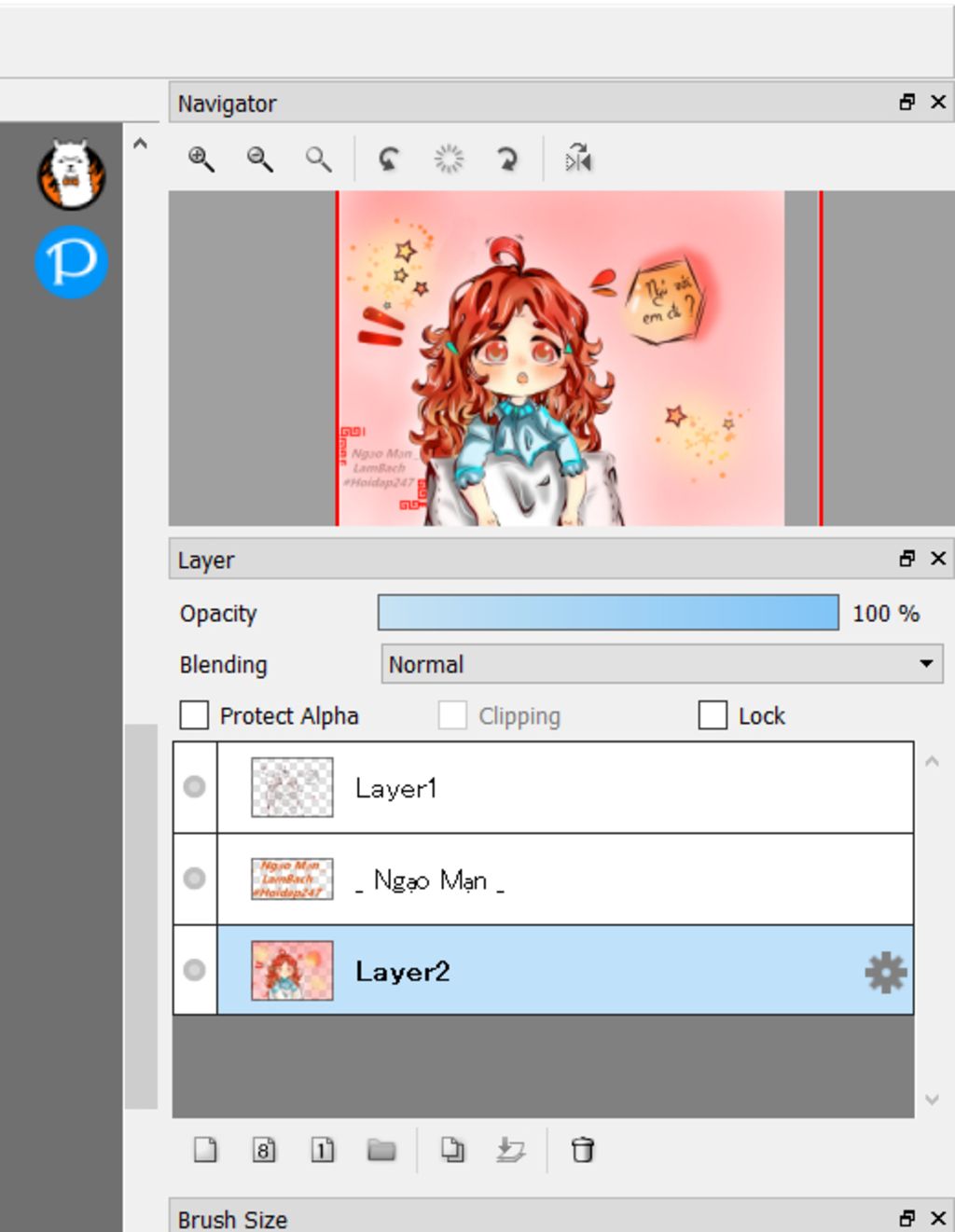The height and width of the screenshot is (1232, 955).
Task: Click the left panel vertical scrollbar
Action: tap(141, 916)
